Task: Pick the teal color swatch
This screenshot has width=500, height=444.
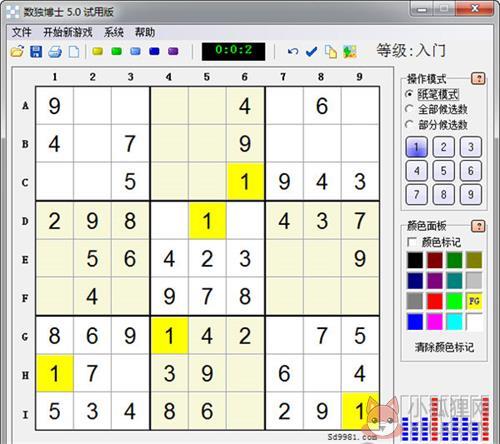Action: click(x=454, y=281)
